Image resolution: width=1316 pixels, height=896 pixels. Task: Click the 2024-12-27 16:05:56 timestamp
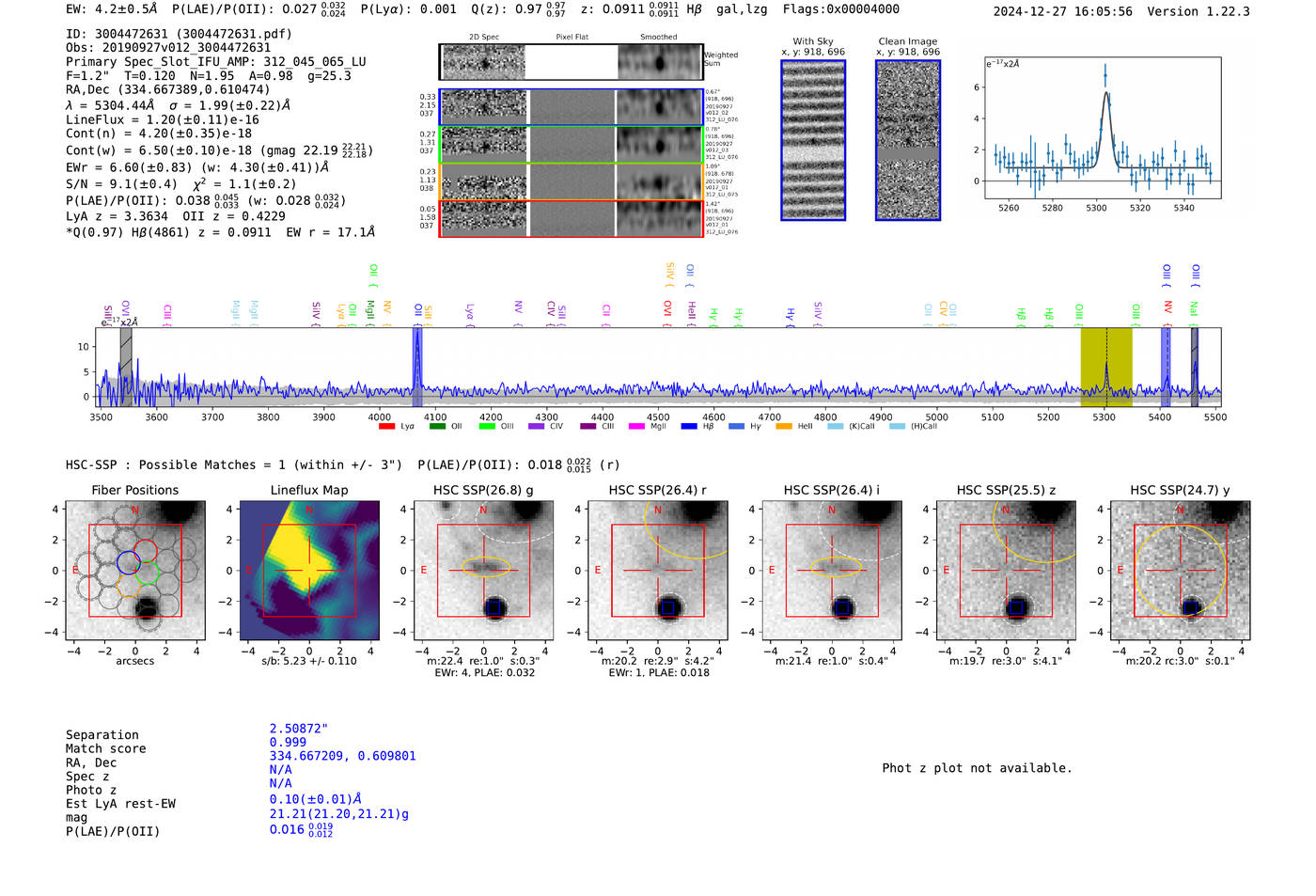[x=1063, y=11]
